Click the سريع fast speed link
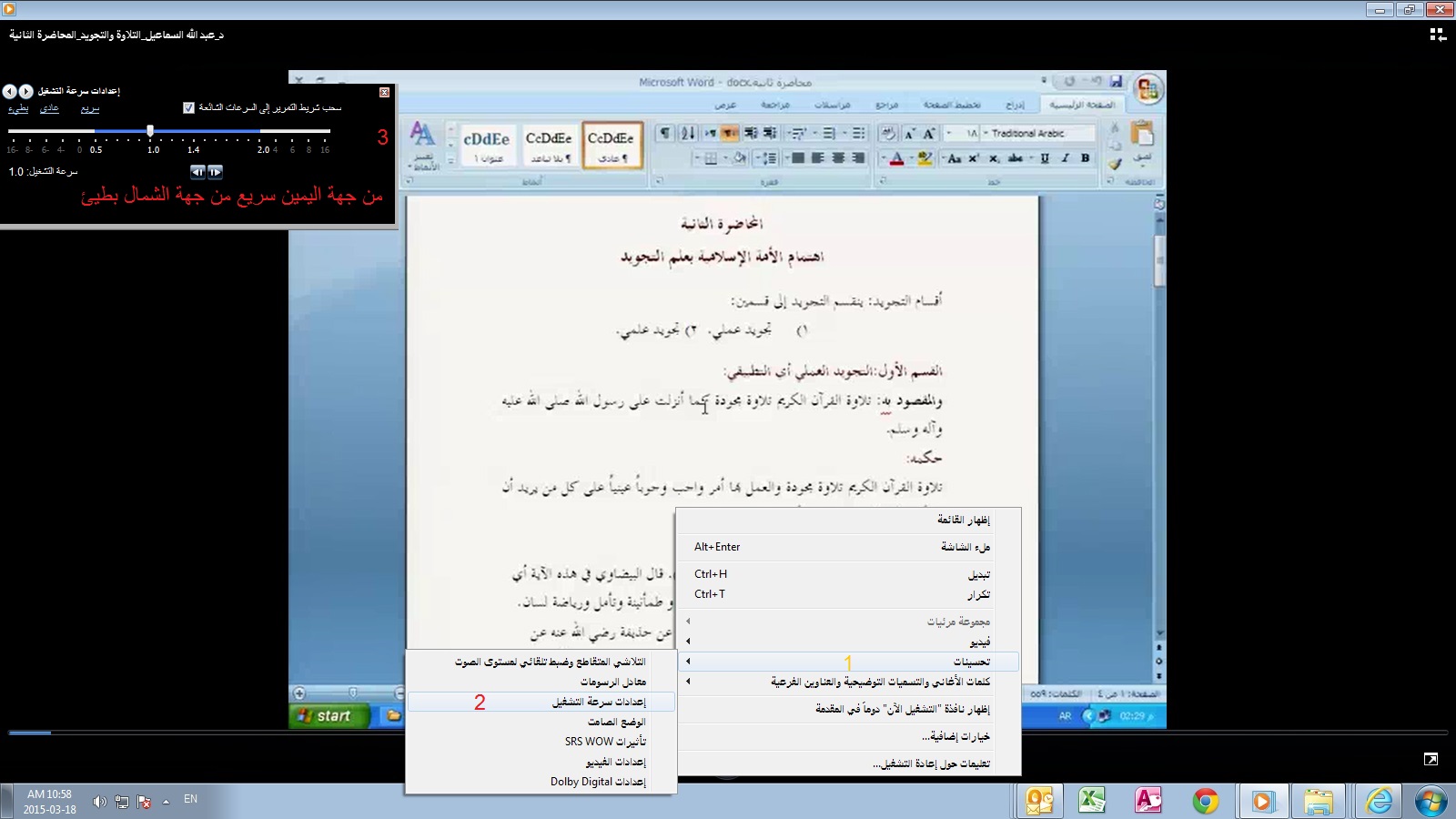The image size is (1456, 819). 89,108
